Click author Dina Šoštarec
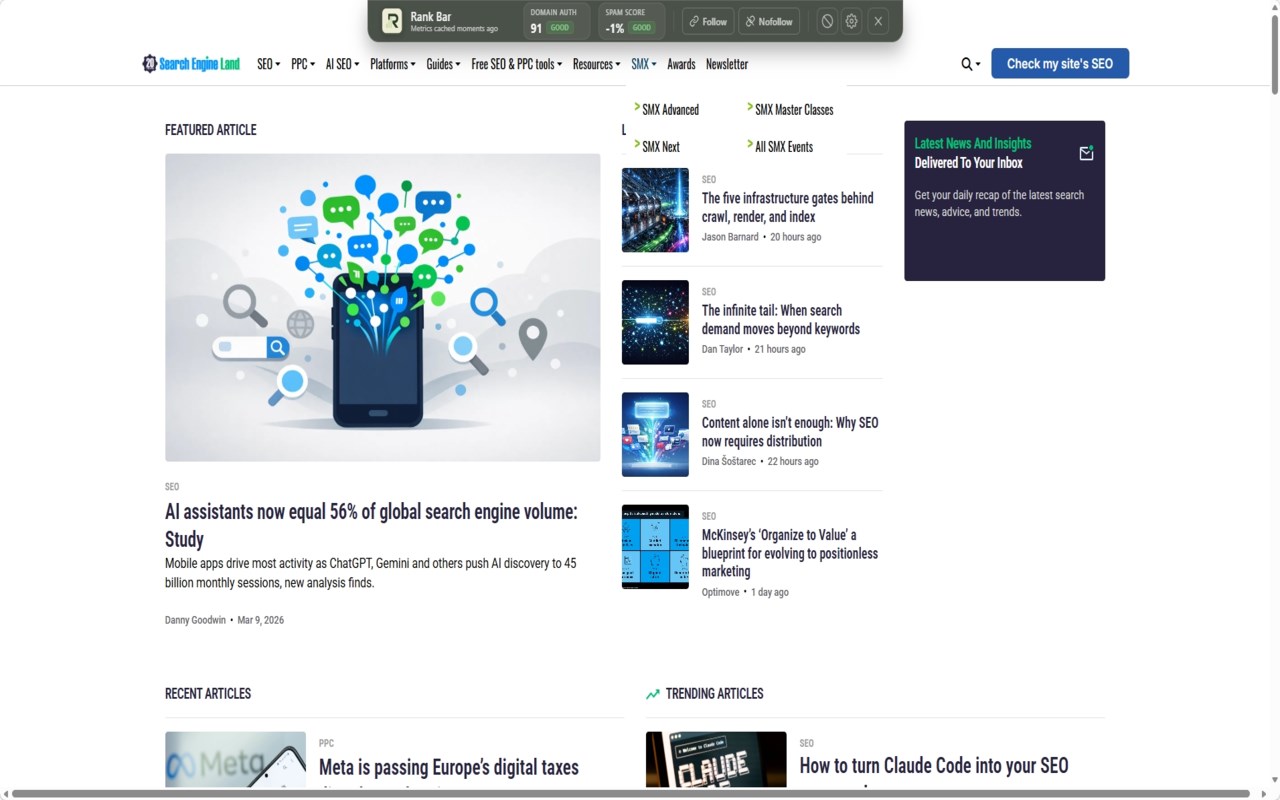Screen dimensions: 1280x800 tap(729, 461)
